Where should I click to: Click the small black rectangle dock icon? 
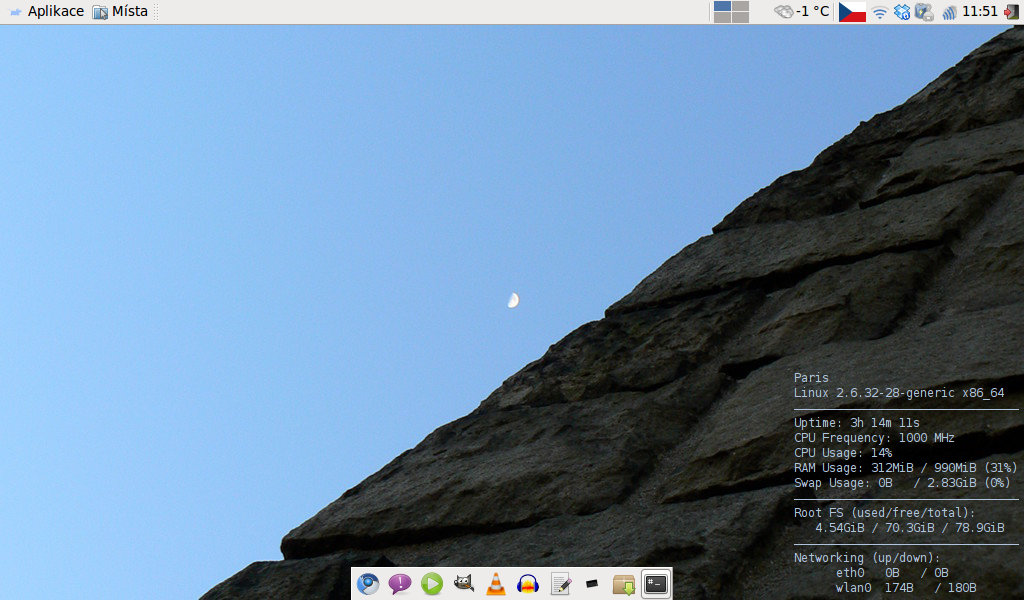(x=592, y=584)
